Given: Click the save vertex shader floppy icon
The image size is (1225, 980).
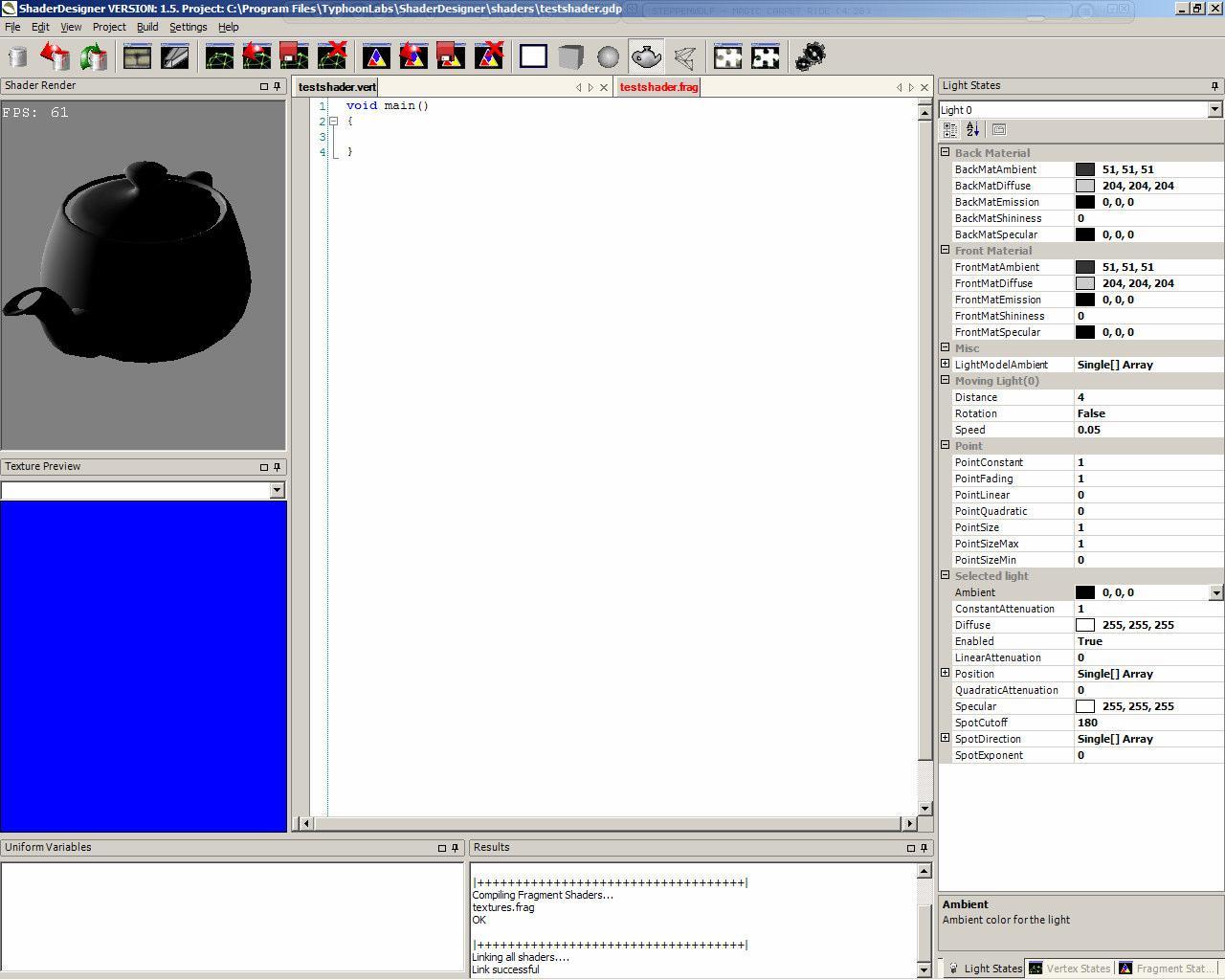Looking at the screenshot, I should [294, 56].
